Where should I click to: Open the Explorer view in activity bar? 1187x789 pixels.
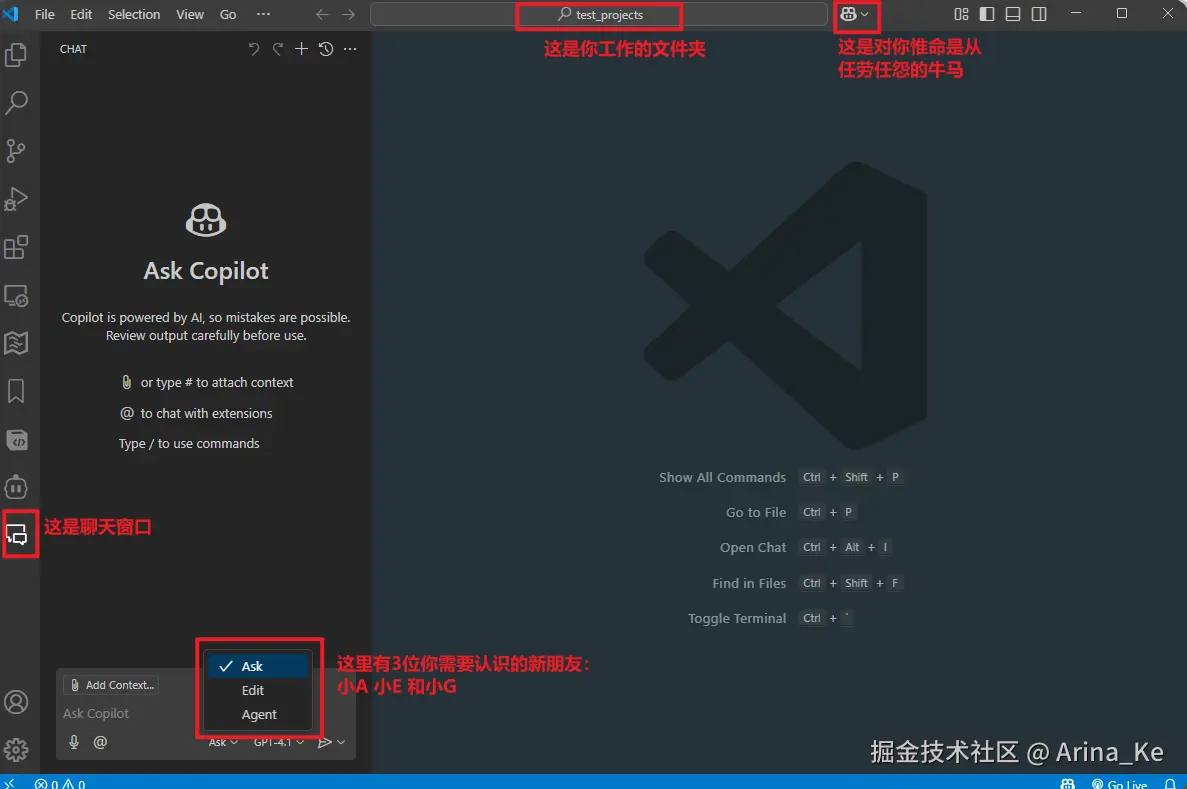[16, 55]
